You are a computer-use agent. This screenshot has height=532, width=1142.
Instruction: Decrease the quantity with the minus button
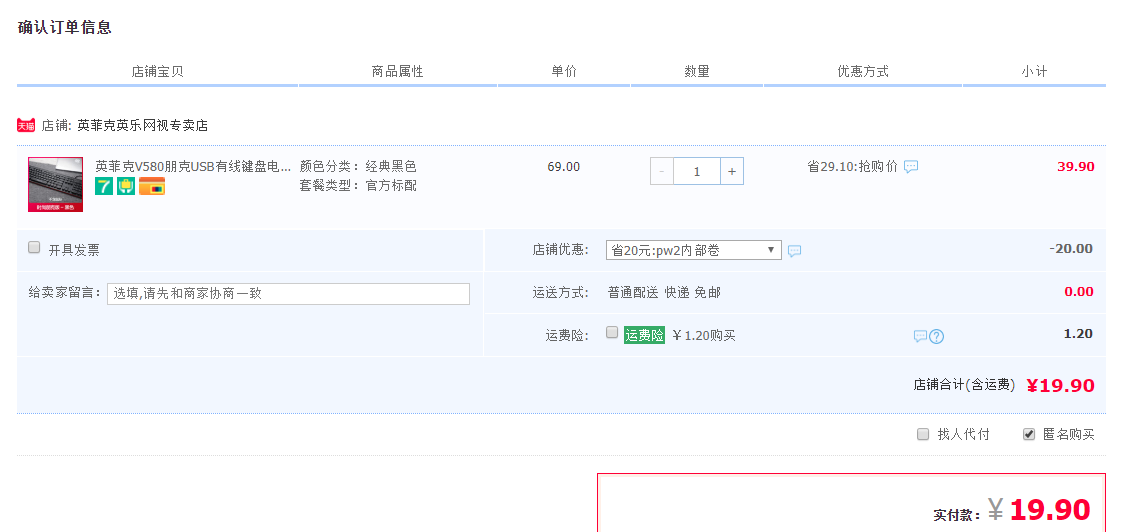tap(661, 171)
